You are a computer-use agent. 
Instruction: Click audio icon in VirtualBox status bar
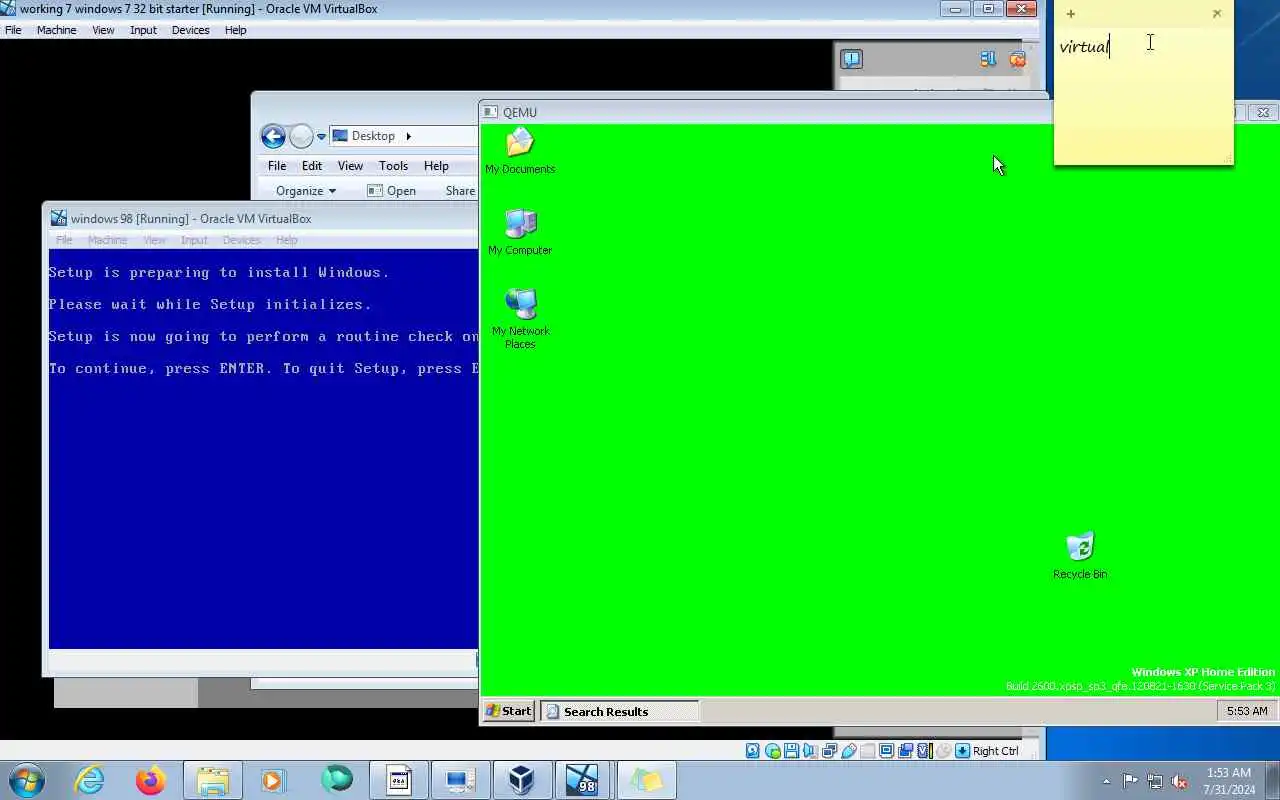810,751
